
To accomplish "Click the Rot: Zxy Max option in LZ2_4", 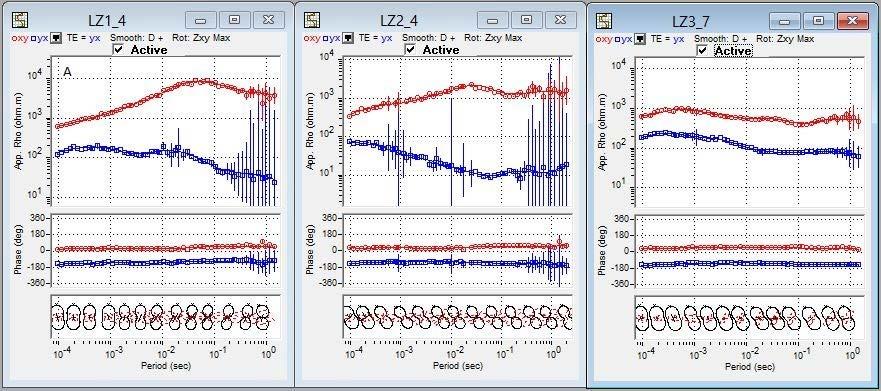I will tap(494, 38).
